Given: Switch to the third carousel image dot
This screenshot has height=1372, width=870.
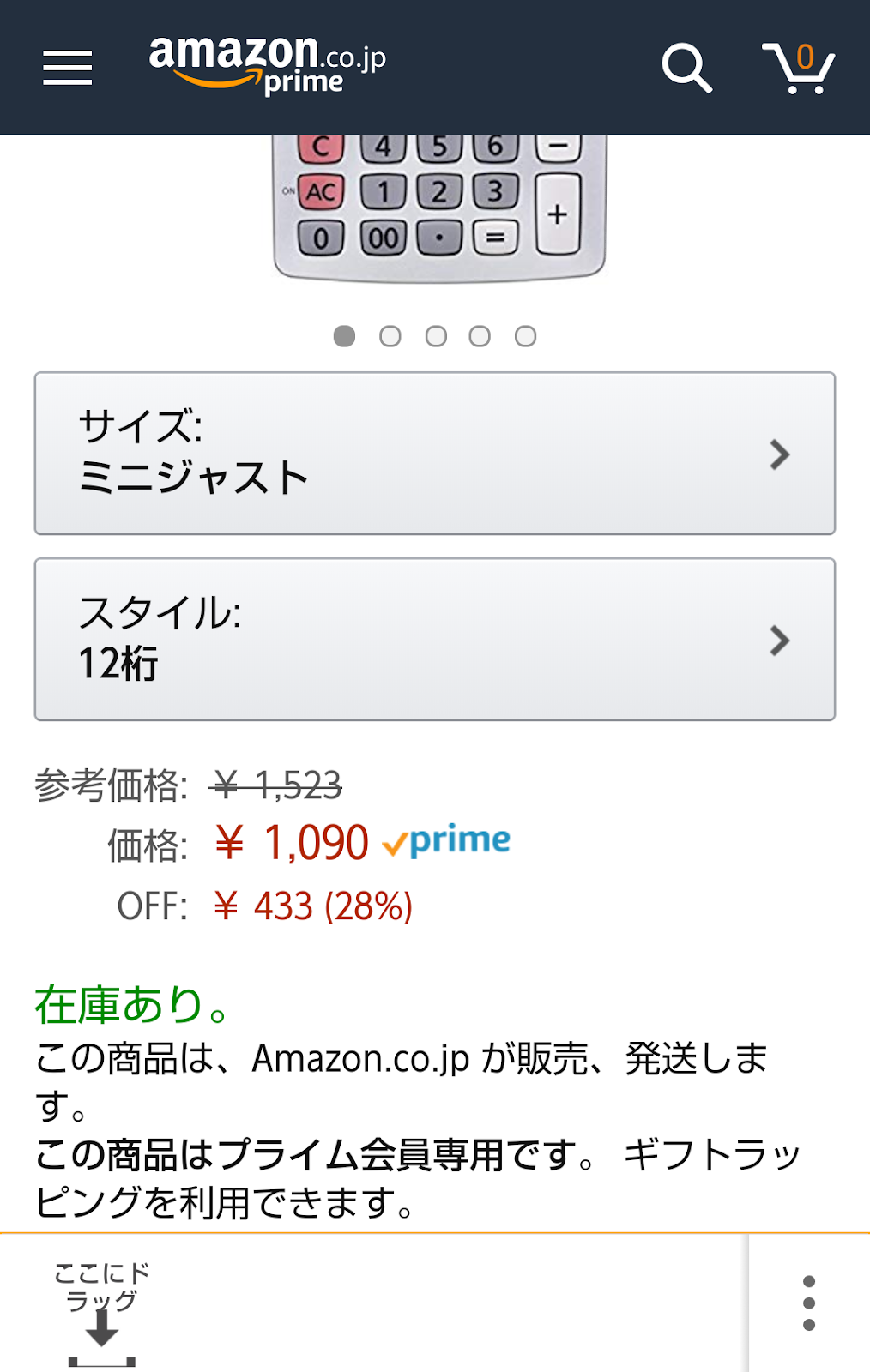Looking at the screenshot, I should click(436, 336).
